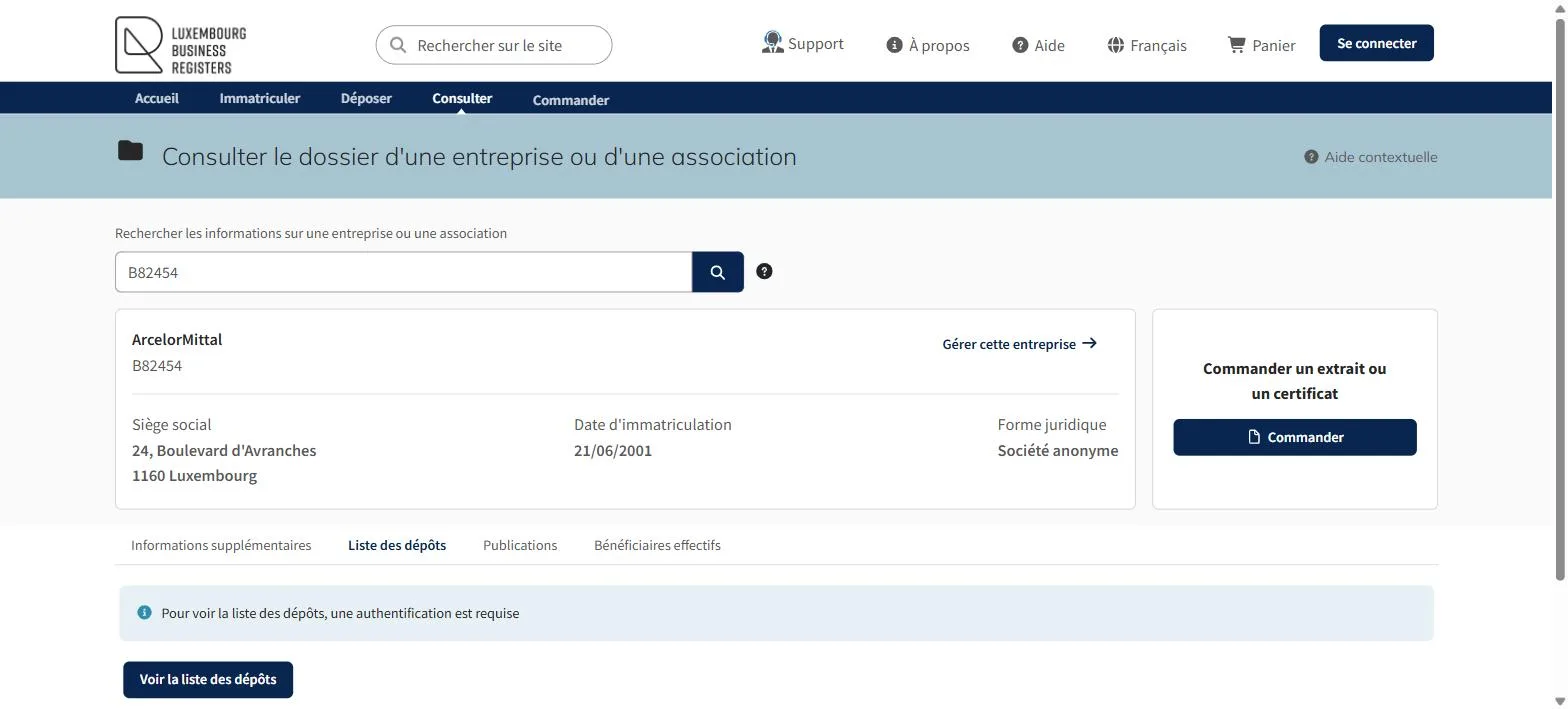Focus the Rechercher sur le site field

[494, 45]
